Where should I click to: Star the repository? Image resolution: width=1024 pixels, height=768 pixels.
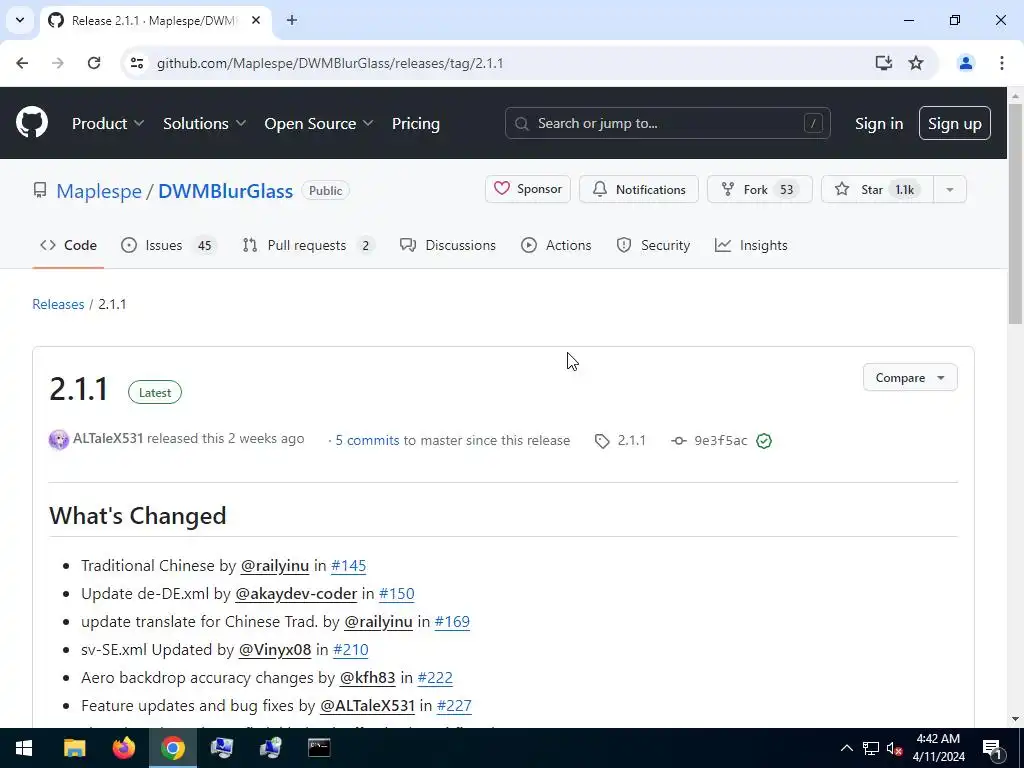click(x=877, y=189)
